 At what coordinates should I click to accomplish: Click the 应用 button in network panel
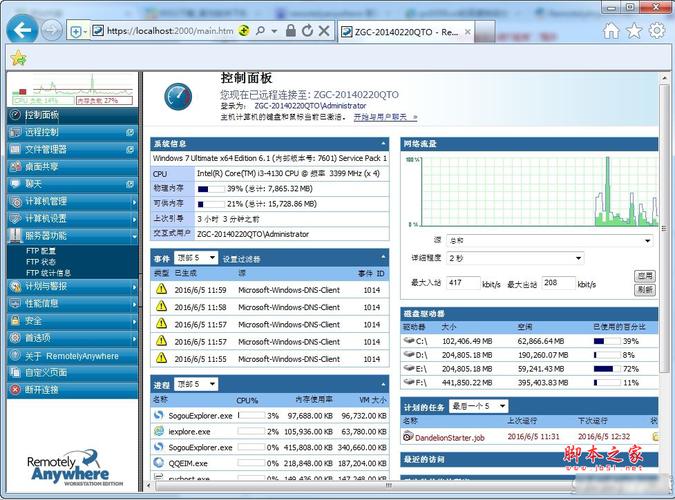tap(644, 276)
